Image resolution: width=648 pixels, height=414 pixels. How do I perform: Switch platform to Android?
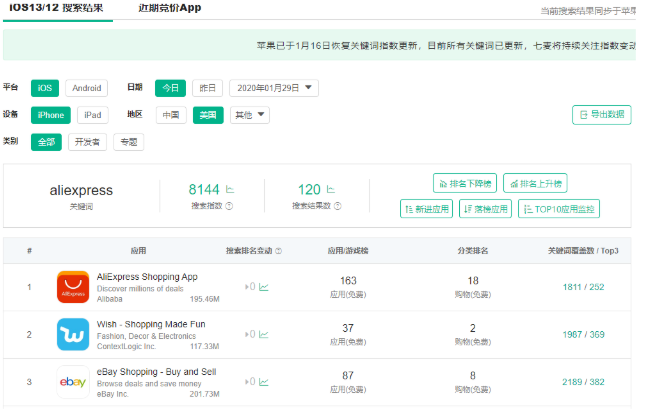(x=86, y=88)
